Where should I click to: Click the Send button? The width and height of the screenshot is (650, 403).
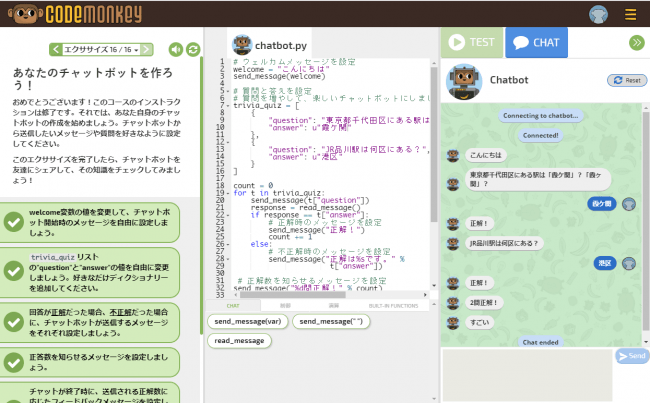[632, 356]
